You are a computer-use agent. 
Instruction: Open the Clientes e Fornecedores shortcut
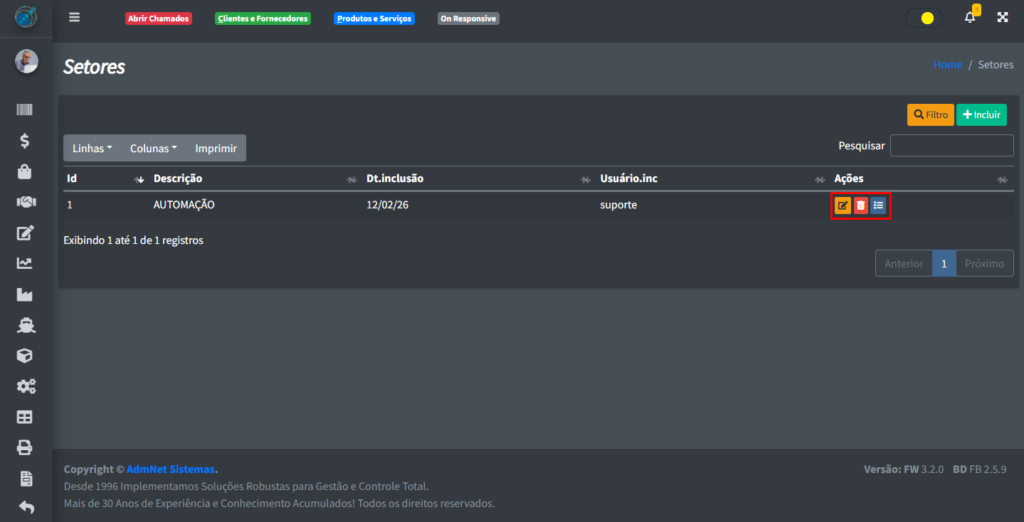pos(263,19)
